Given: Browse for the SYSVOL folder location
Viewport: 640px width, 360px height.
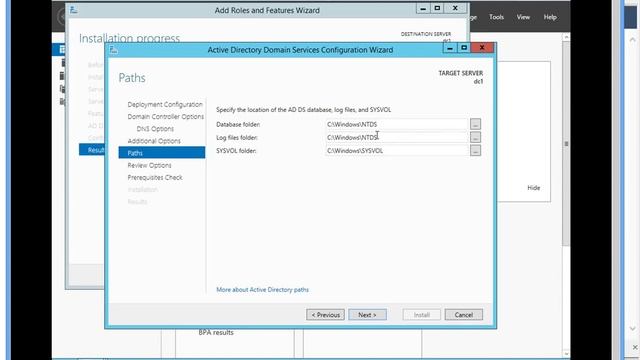Looking at the screenshot, I should 475,151.
